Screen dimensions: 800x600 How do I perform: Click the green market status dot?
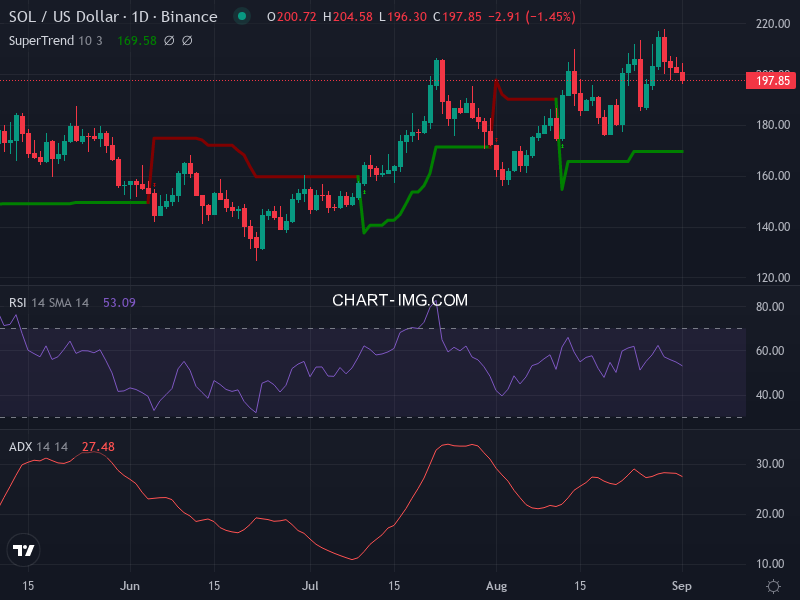click(x=241, y=17)
